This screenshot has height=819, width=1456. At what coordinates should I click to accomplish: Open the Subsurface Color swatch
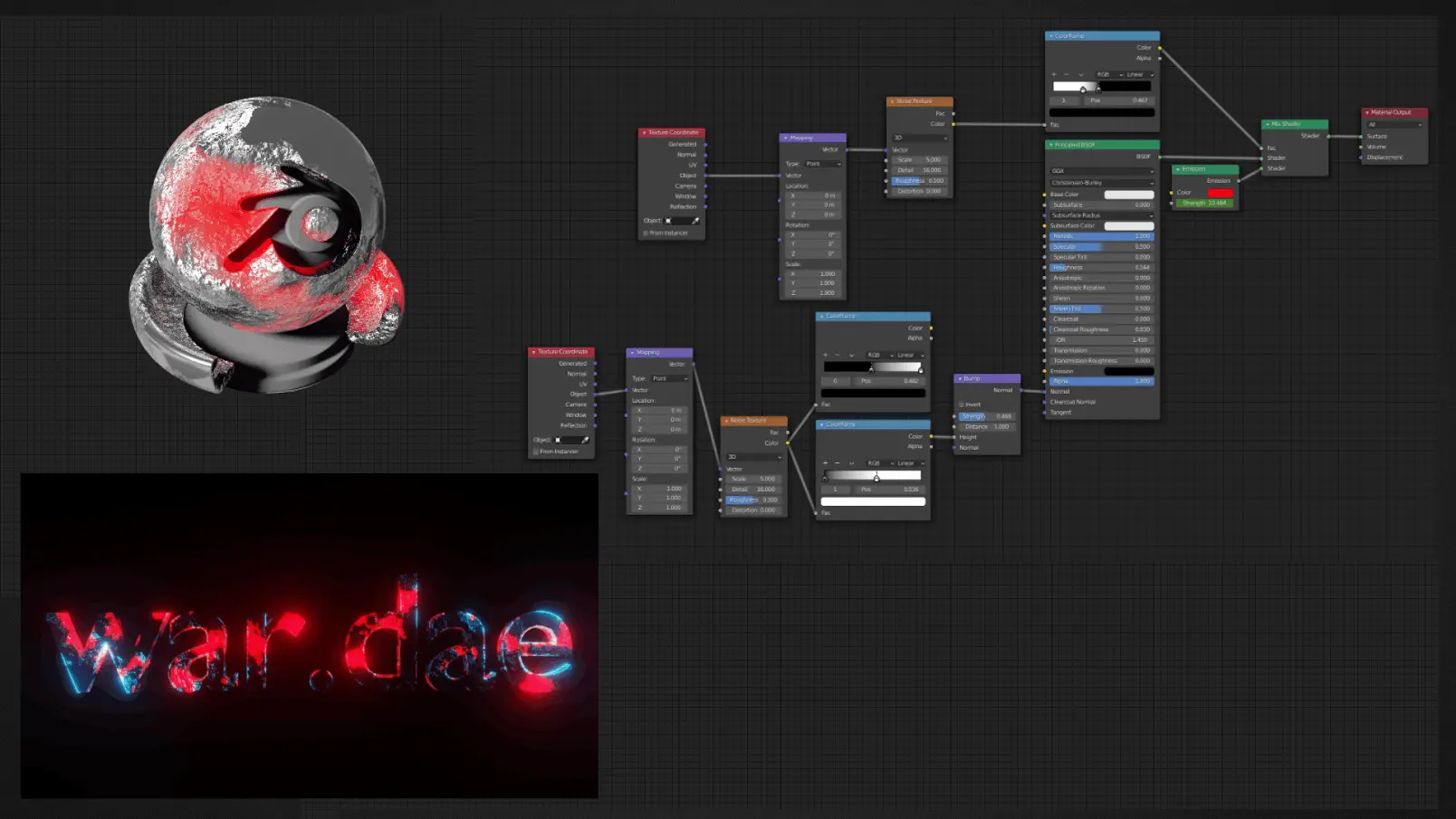tap(1129, 226)
